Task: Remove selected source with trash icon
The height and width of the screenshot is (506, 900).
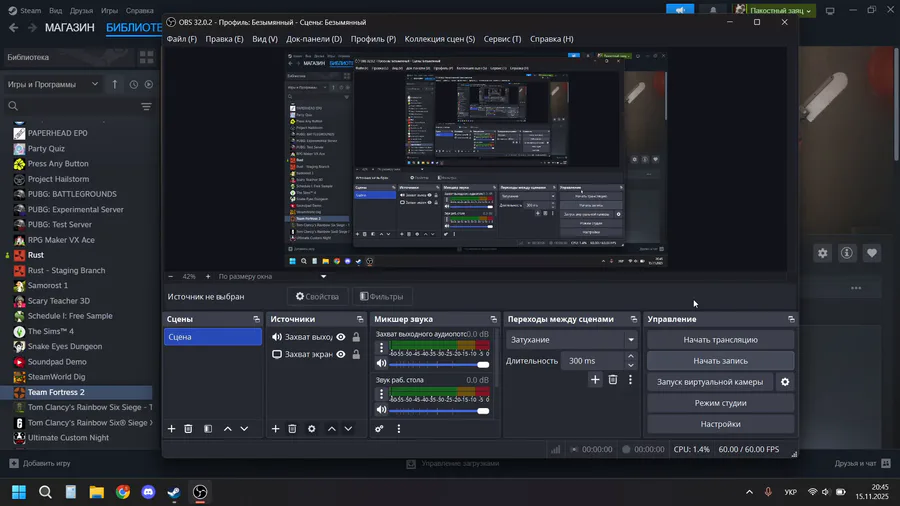Action: click(x=292, y=429)
